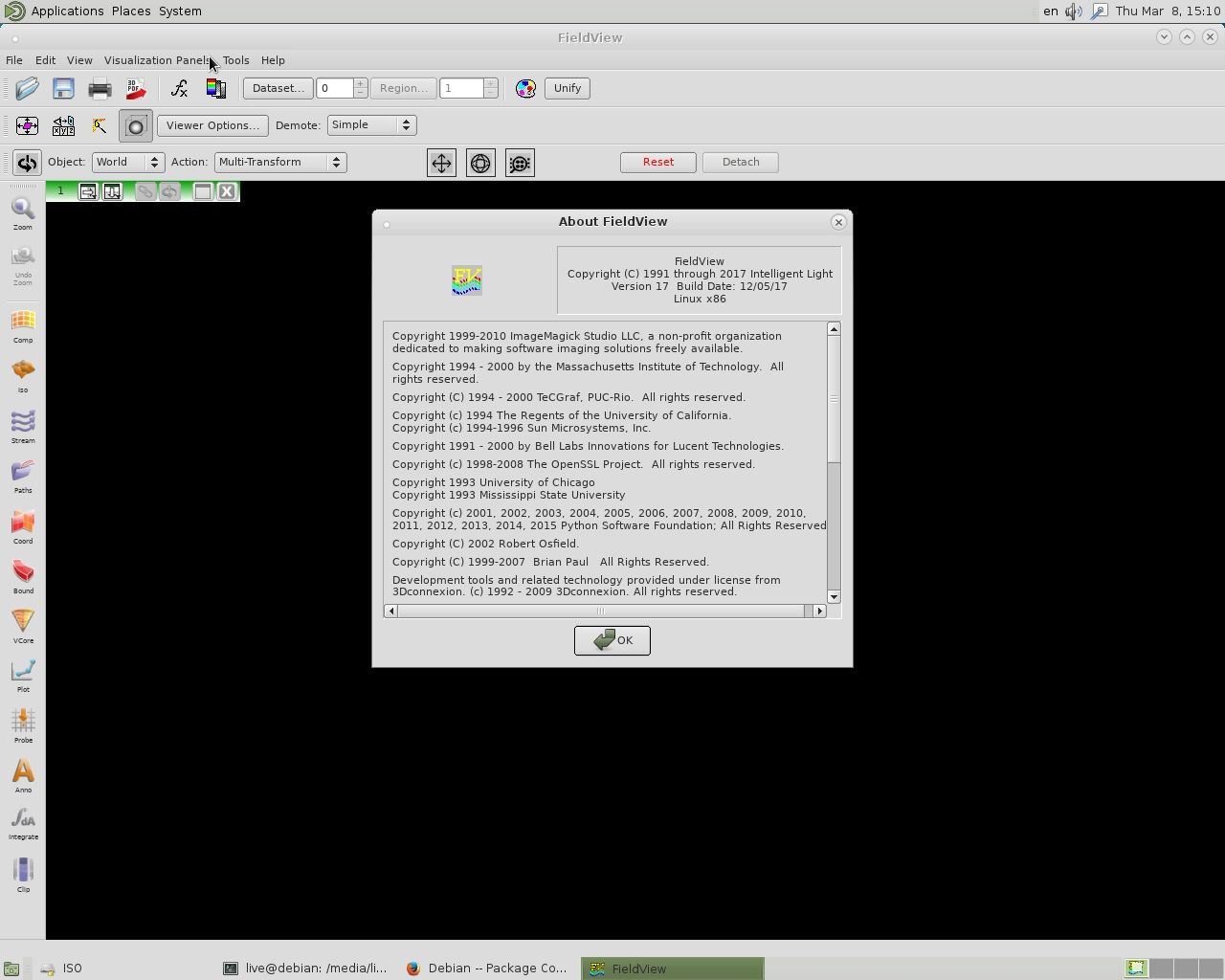This screenshot has width=1225, height=980.
Task: Click the Unify button
Action: (x=568, y=88)
